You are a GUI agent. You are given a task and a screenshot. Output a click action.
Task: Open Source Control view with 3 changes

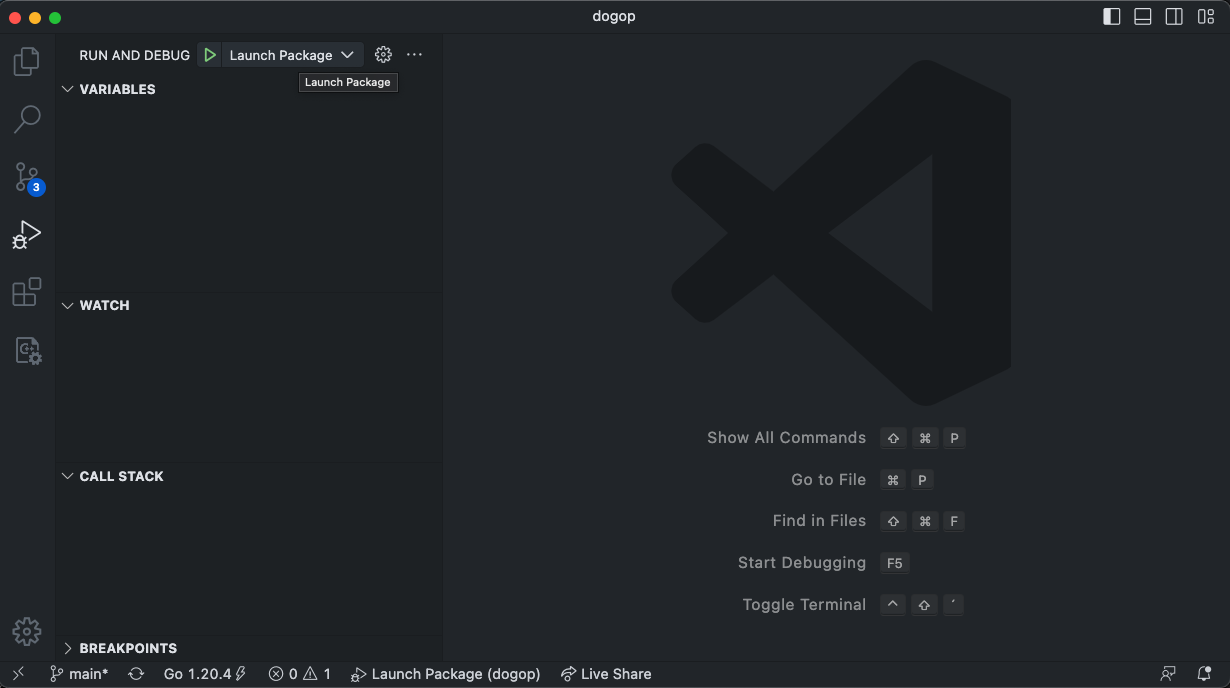pos(27,177)
